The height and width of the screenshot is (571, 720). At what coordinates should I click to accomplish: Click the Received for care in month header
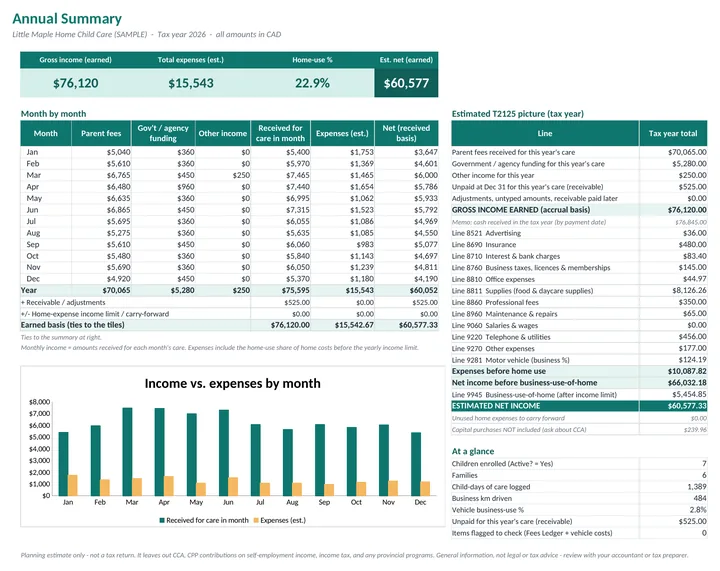281,133
